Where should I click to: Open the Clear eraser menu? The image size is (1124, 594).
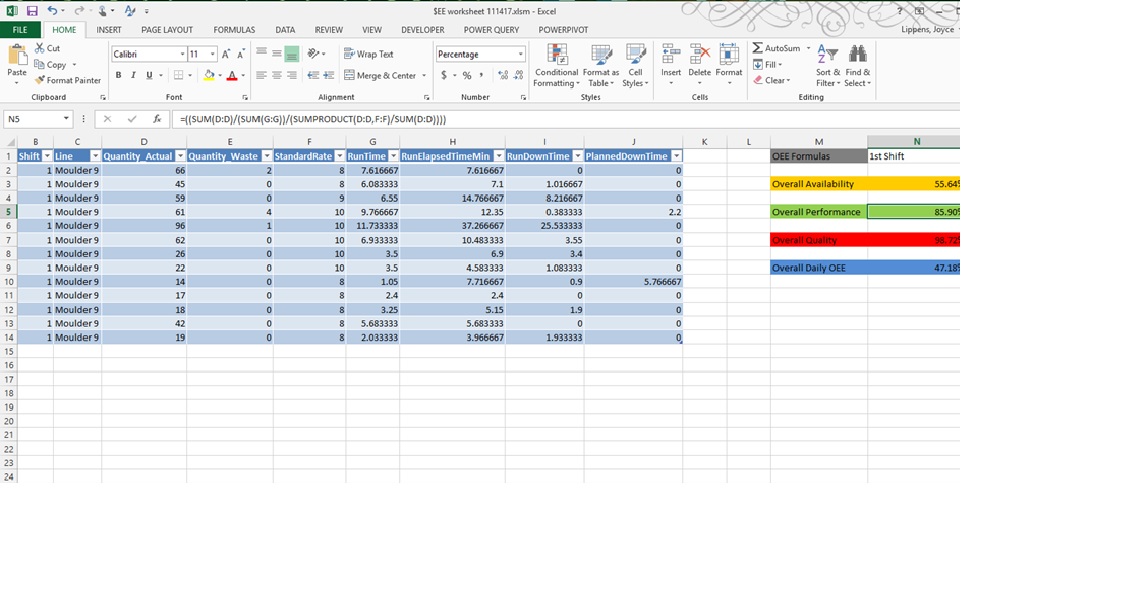pyautogui.click(x=772, y=80)
